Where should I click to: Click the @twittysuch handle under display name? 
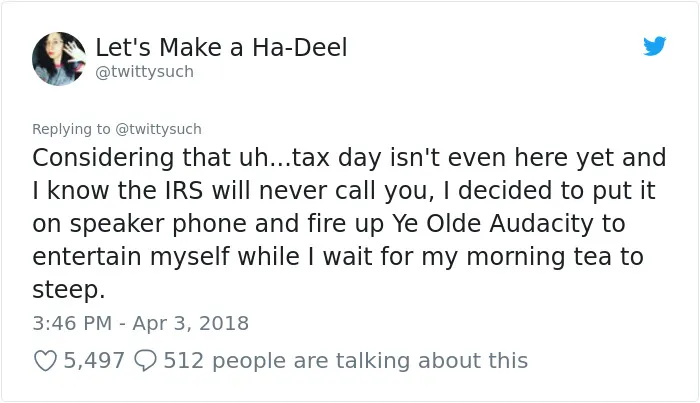pyautogui.click(x=145, y=72)
